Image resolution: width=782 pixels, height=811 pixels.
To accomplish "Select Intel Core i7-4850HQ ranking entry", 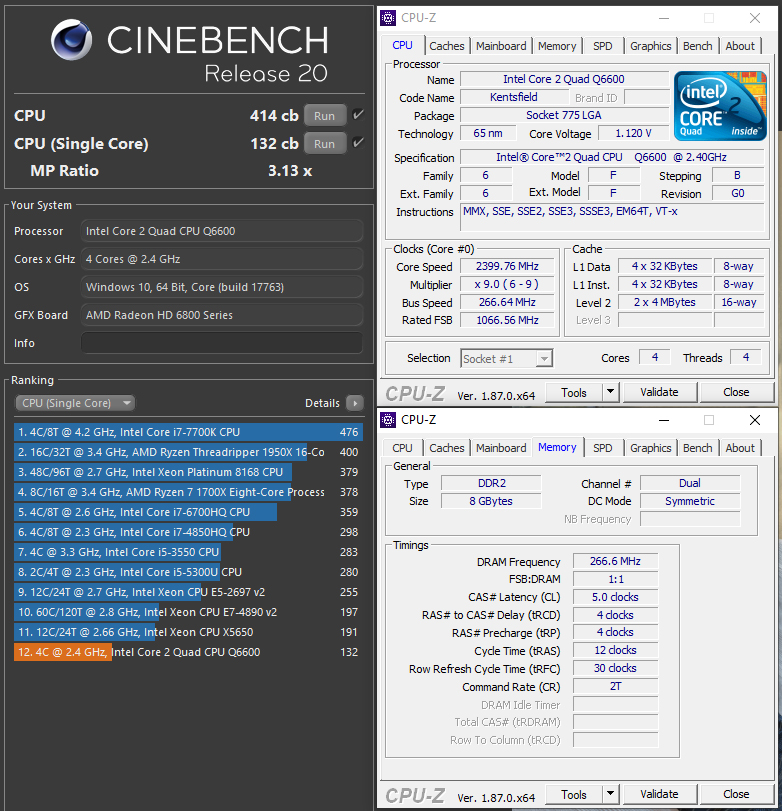I will click(x=188, y=532).
